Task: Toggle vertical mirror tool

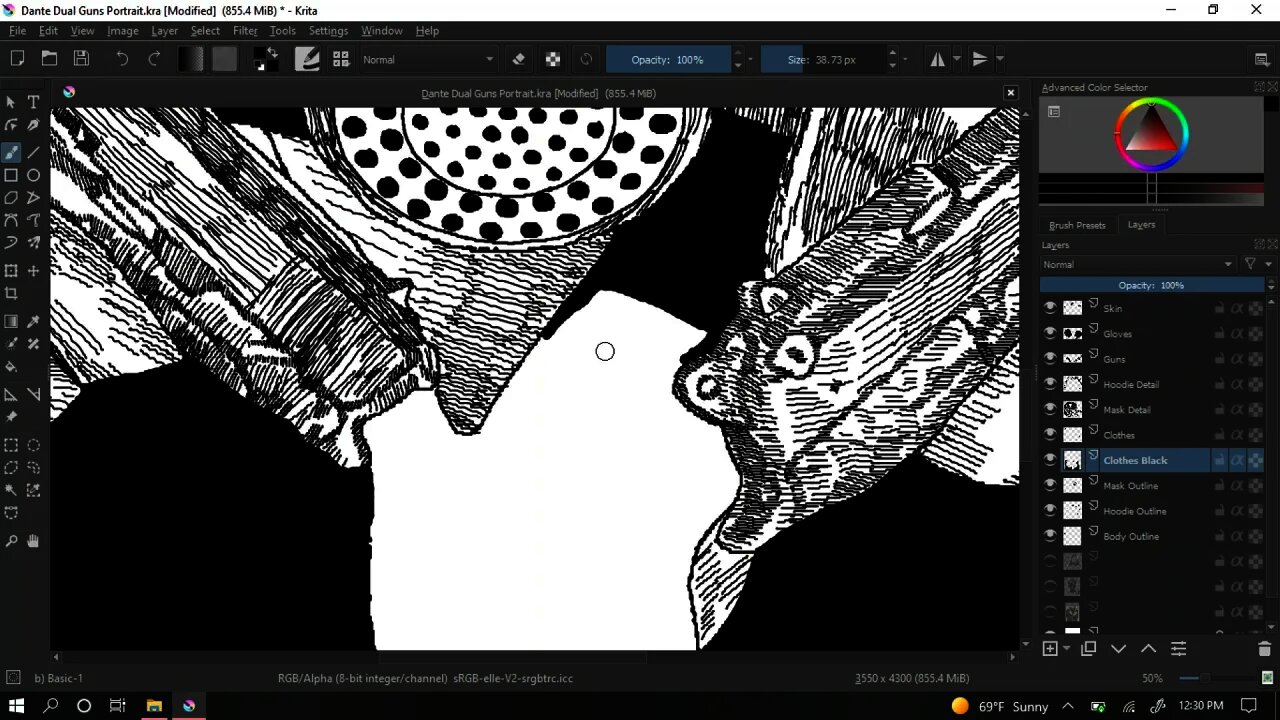Action: 980,59
